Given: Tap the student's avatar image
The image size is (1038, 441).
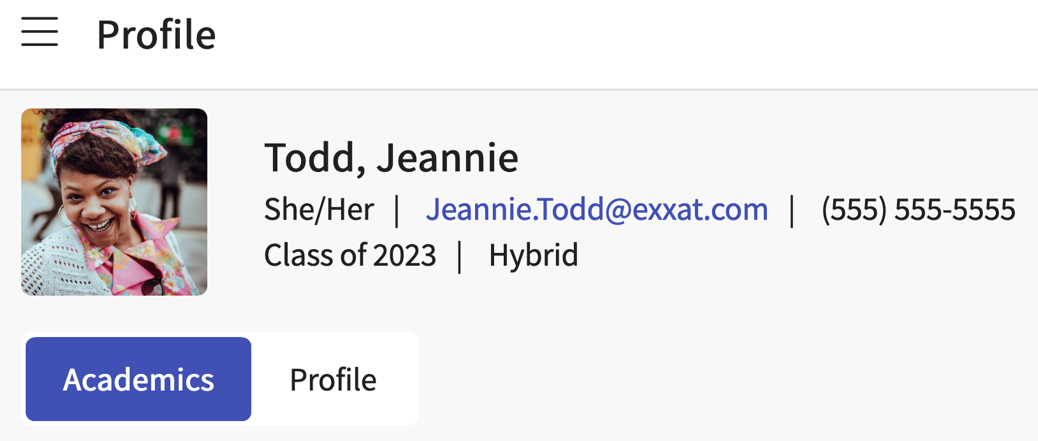Looking at the screenshot, I should 114,202.
